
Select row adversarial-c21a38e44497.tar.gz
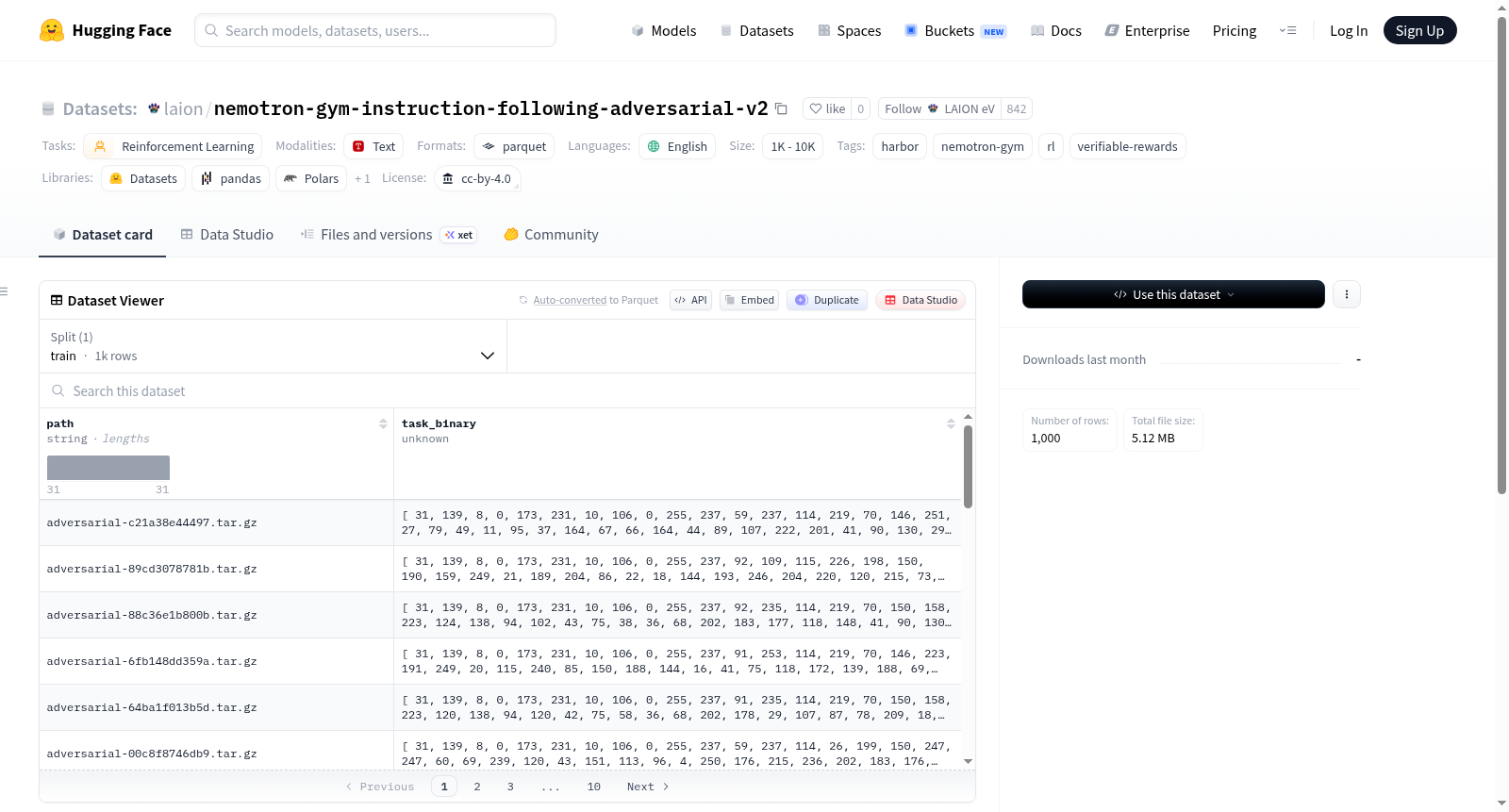tap(500, 522)
